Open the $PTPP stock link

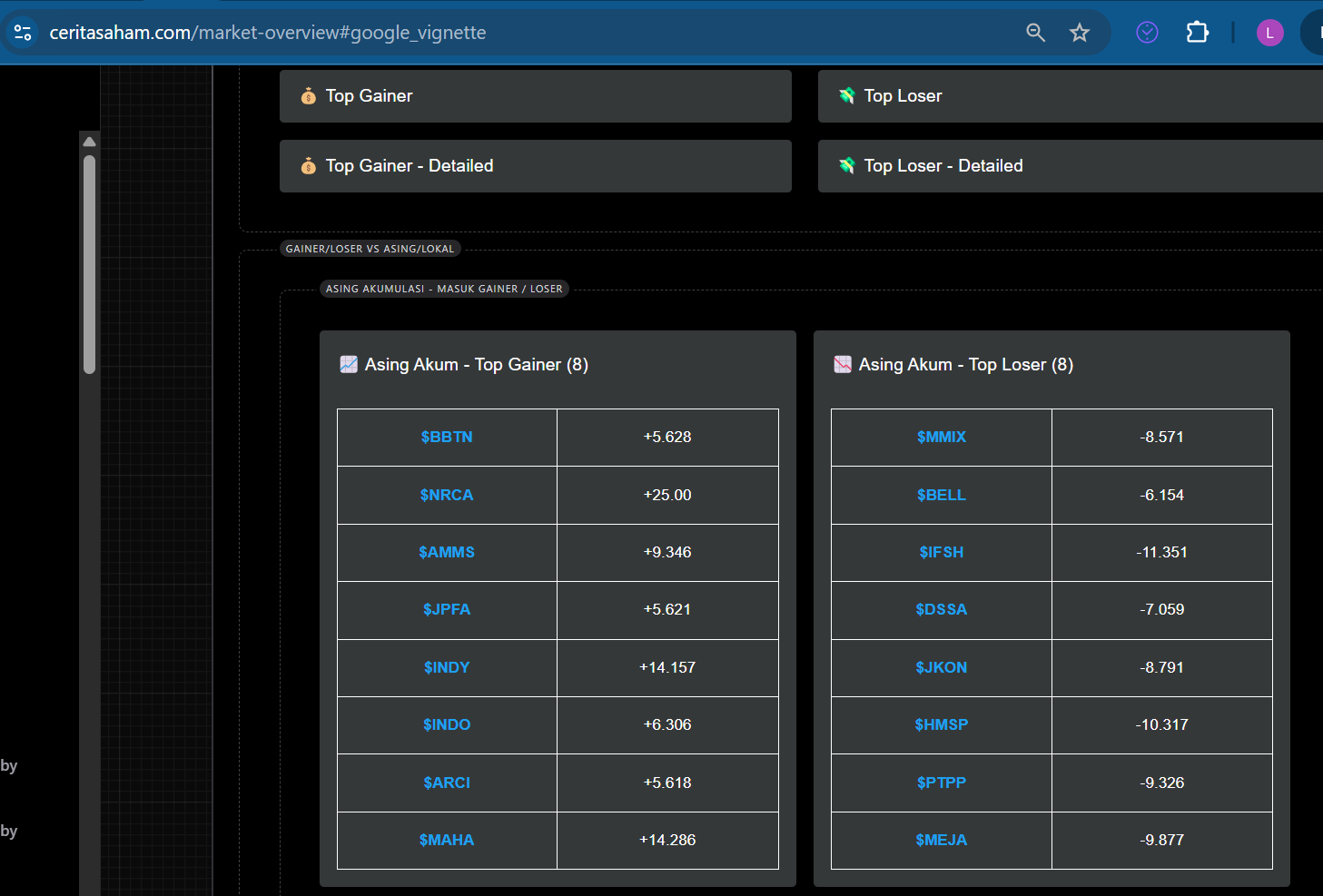click(x=942, y=783)
